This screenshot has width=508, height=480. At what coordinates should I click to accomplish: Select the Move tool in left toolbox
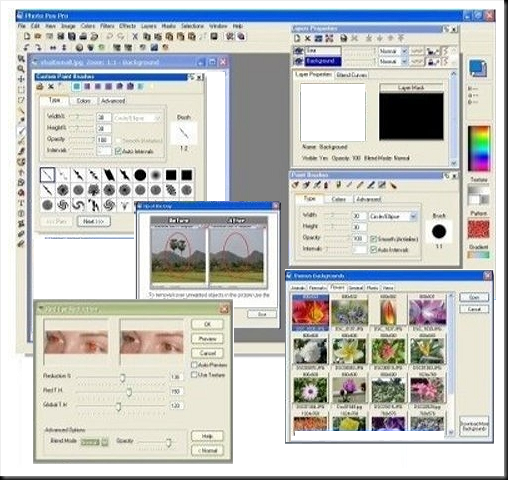(21, 79)
